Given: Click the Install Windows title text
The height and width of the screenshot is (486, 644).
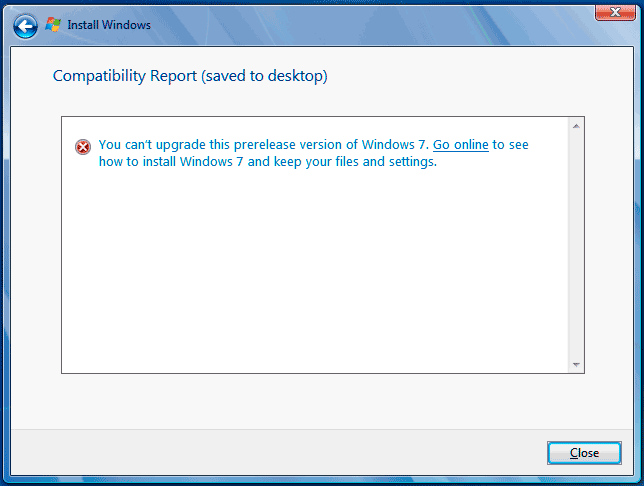Looking at the screenshot, I should [x=109, y=25].
